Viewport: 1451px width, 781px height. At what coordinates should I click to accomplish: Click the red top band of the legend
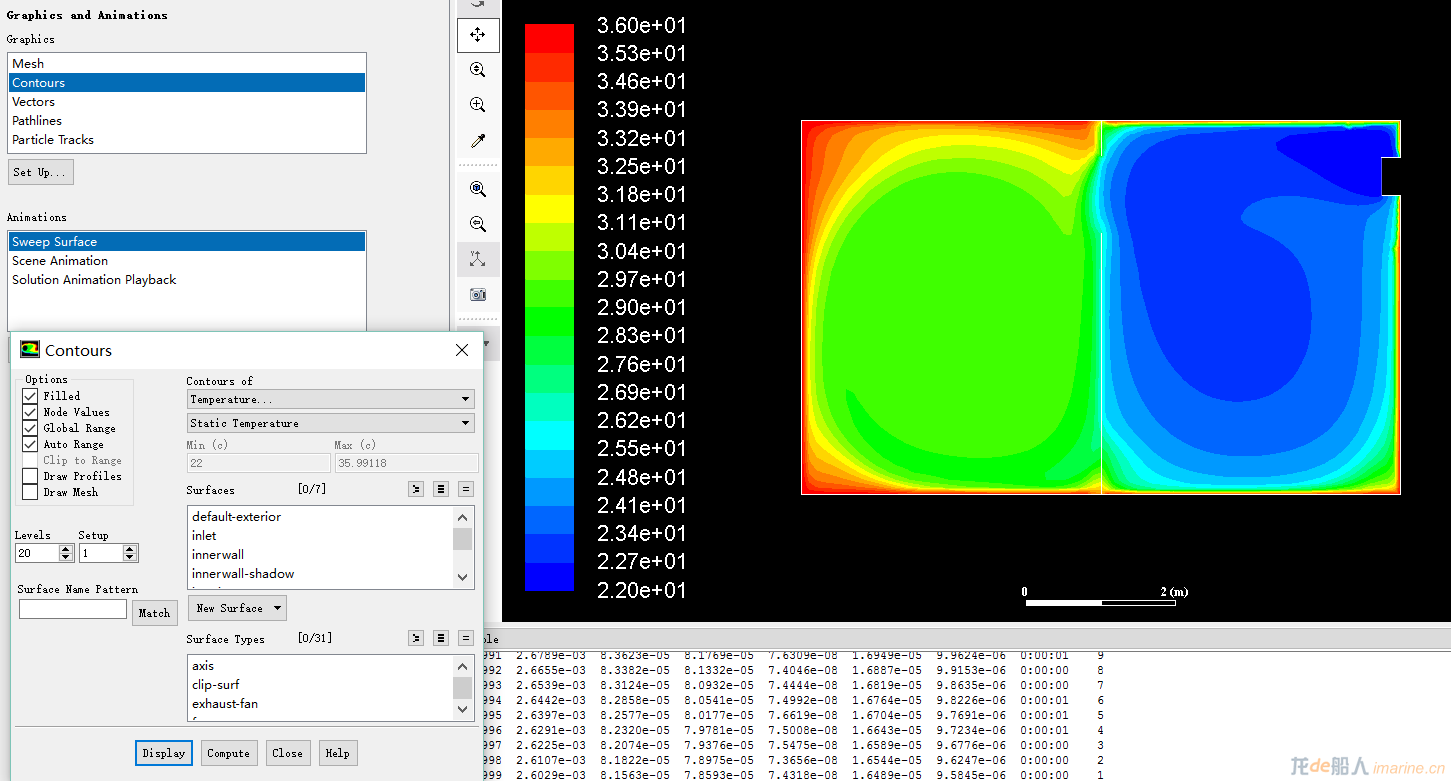(x=549, y=38)
